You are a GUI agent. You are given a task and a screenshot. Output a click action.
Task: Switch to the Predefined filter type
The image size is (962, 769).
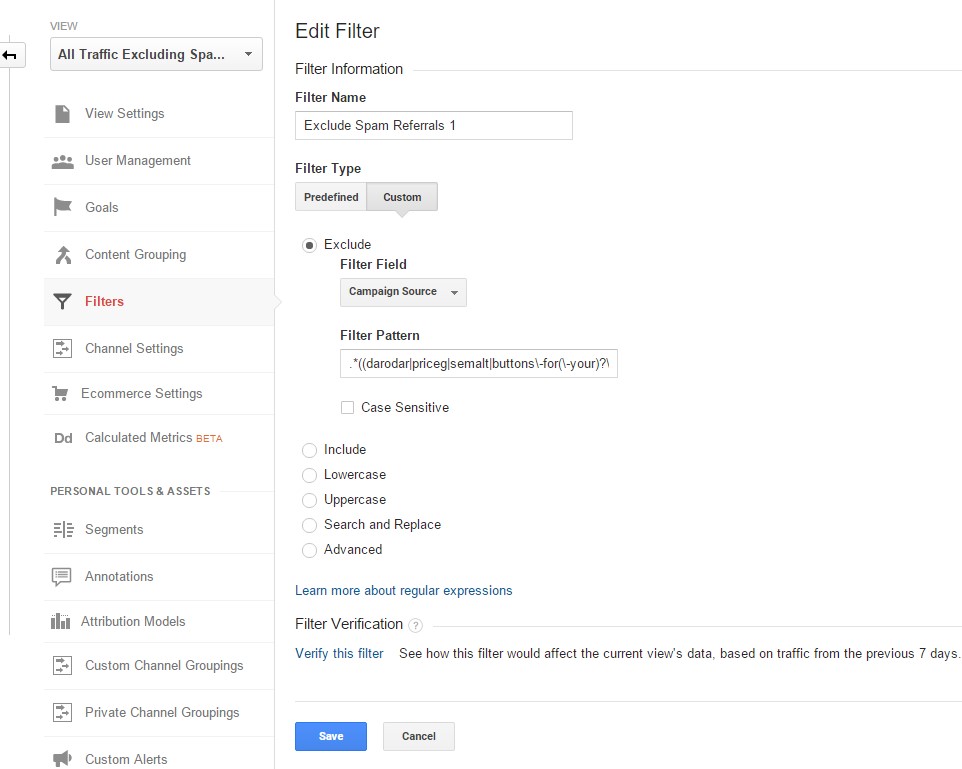(331, 197)
